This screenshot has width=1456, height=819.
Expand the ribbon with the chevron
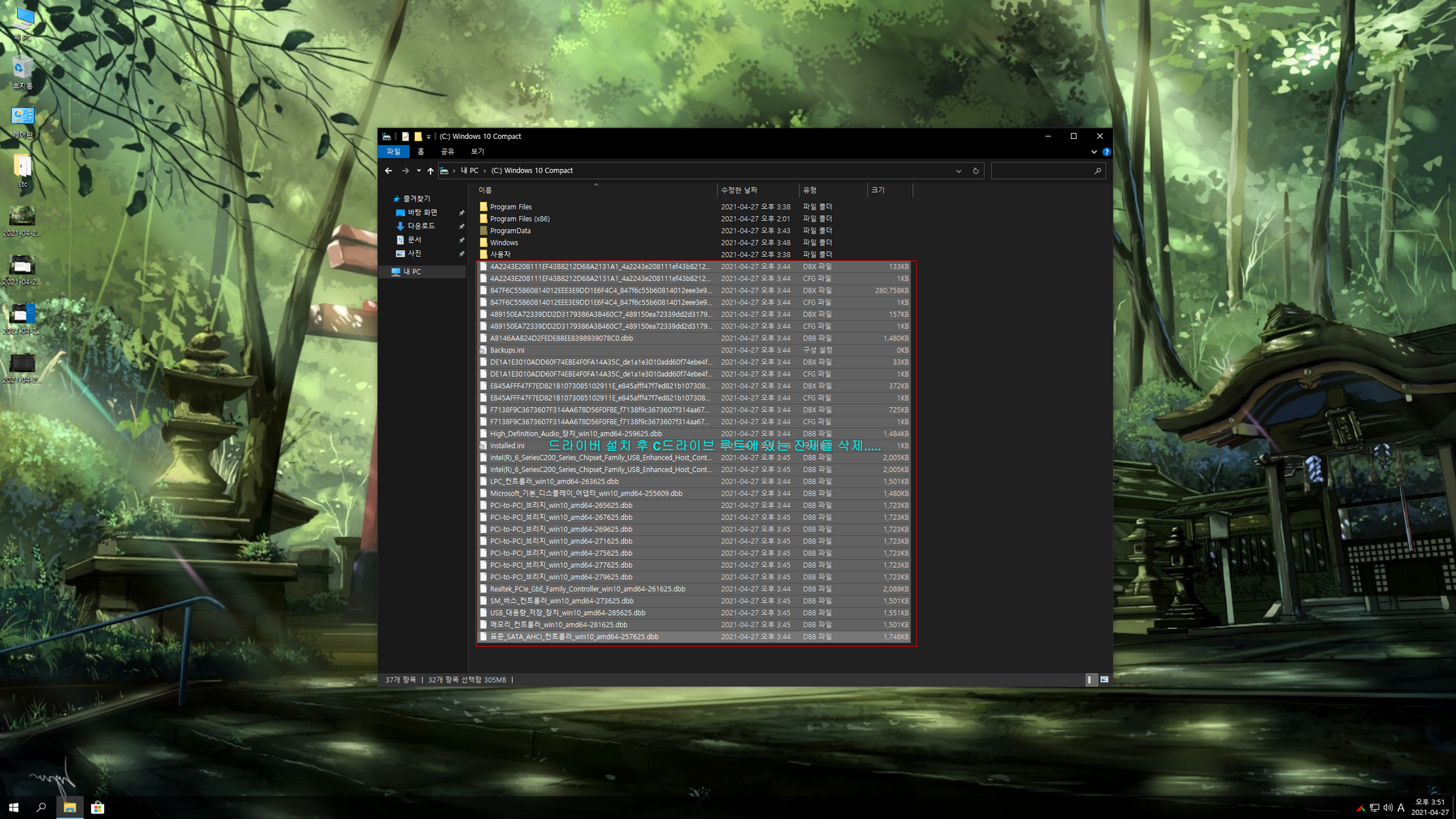tap(1094, 152)
